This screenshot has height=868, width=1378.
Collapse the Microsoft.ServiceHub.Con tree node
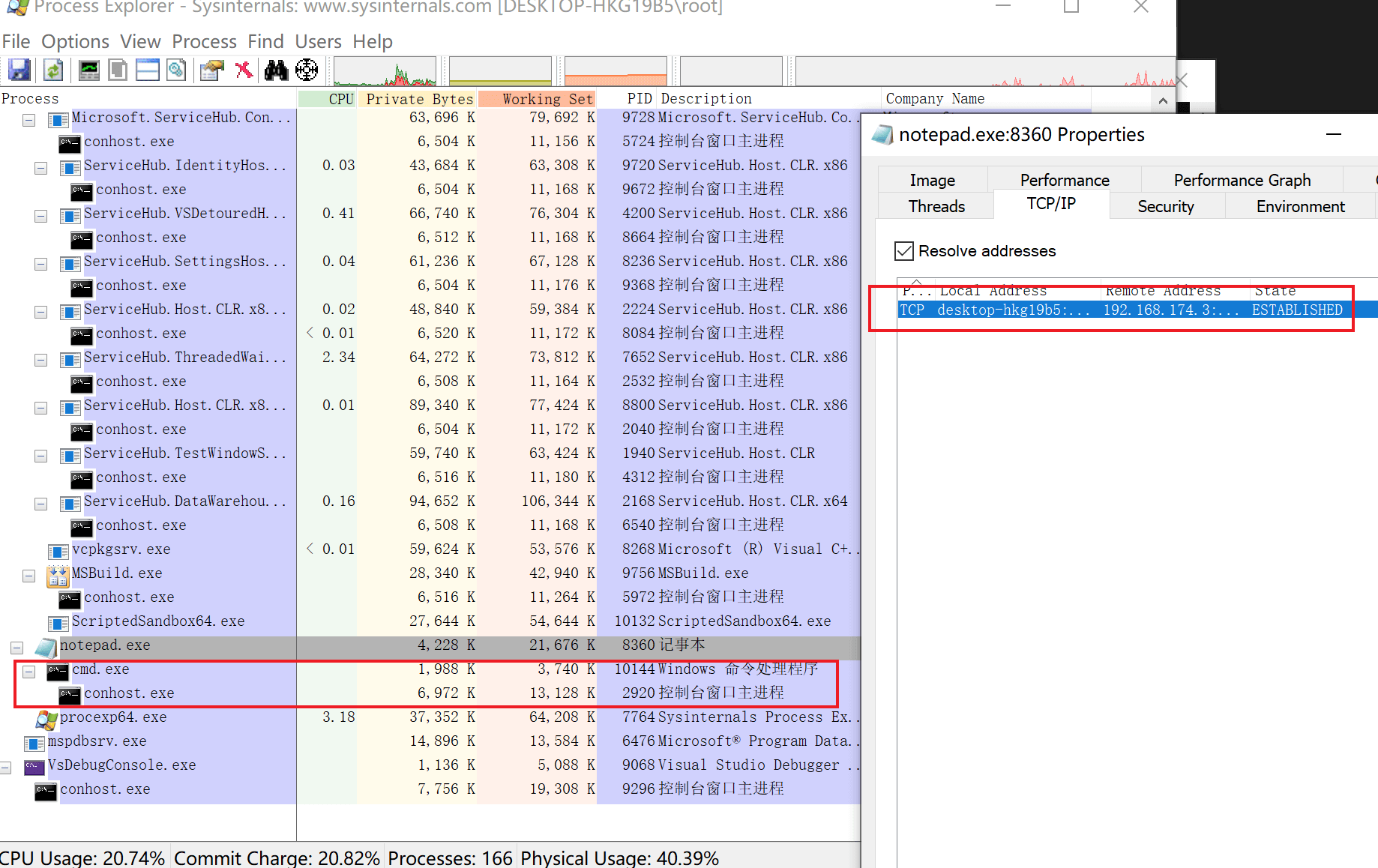[28, 120]
